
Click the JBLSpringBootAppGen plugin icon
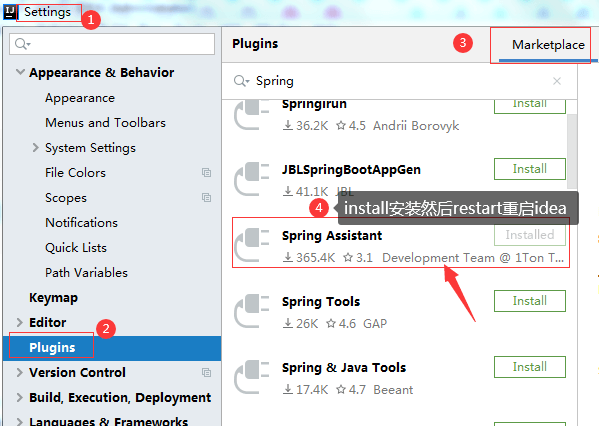coord(252,179)
